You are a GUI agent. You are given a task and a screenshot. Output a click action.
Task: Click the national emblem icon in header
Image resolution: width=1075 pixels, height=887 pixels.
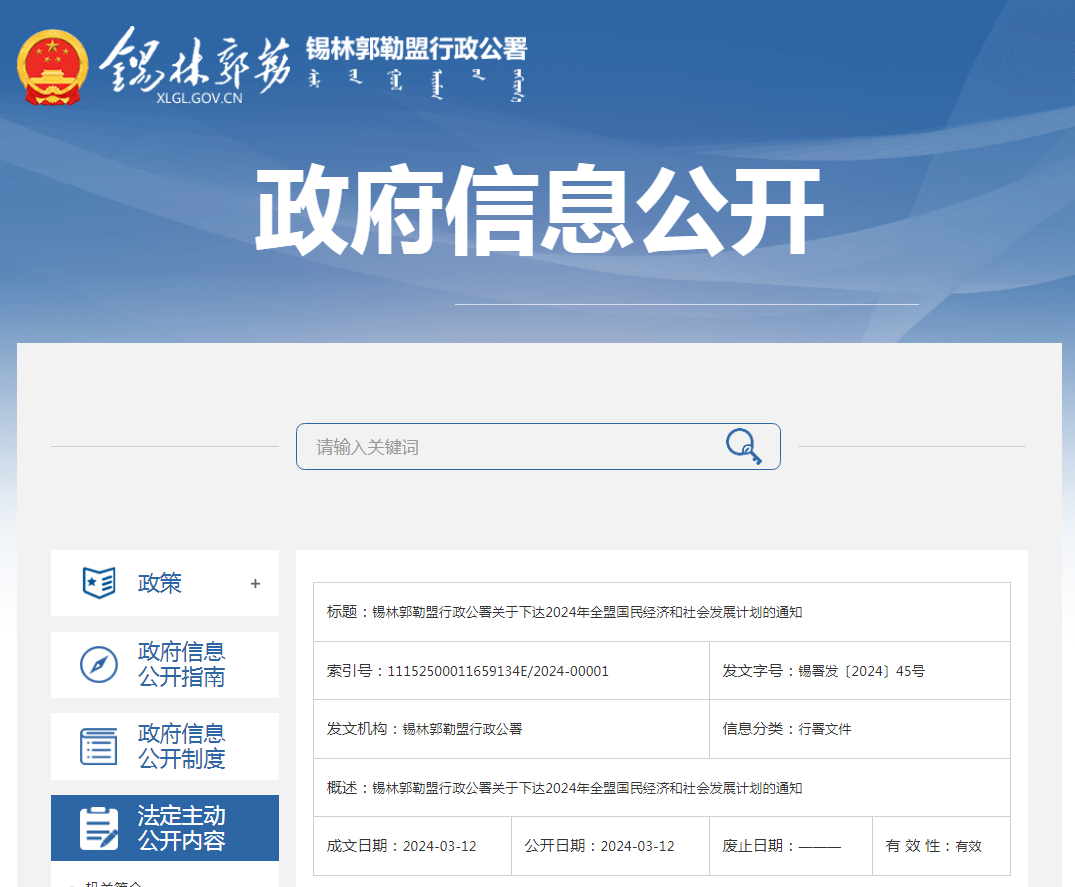(x=52, y=67)
